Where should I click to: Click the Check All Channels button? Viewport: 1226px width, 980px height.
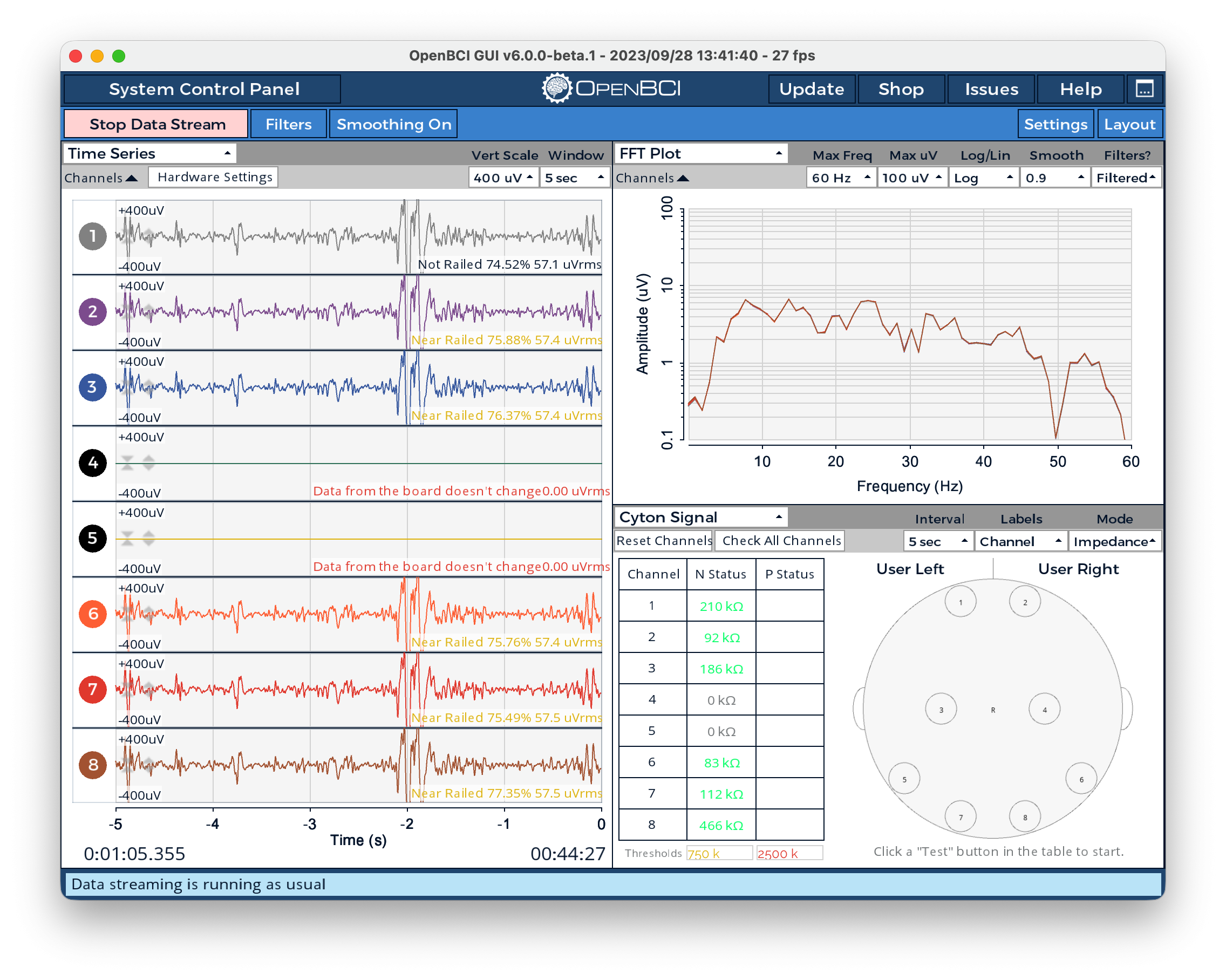(x=781, y=540)
